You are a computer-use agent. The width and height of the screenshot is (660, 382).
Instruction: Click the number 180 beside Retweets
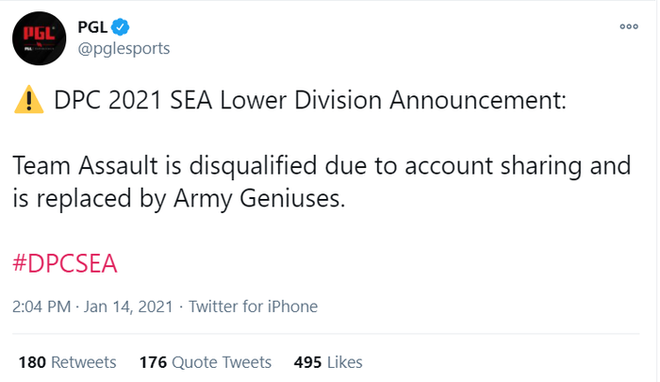click(x=32, y=362)
